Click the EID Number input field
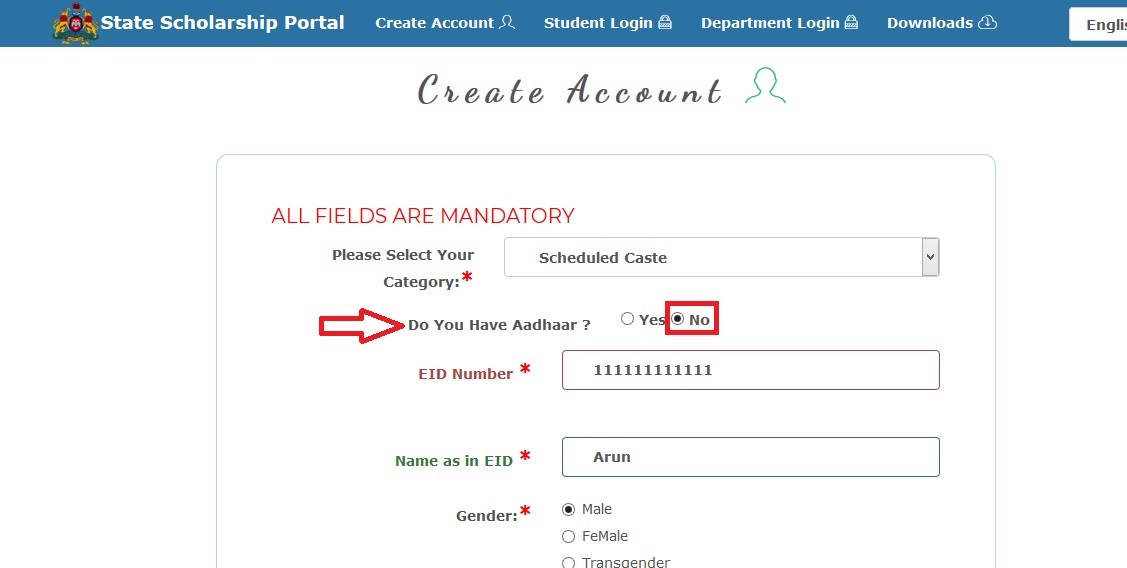This screenshot has height=568, width=1127. tap(750, 370)
